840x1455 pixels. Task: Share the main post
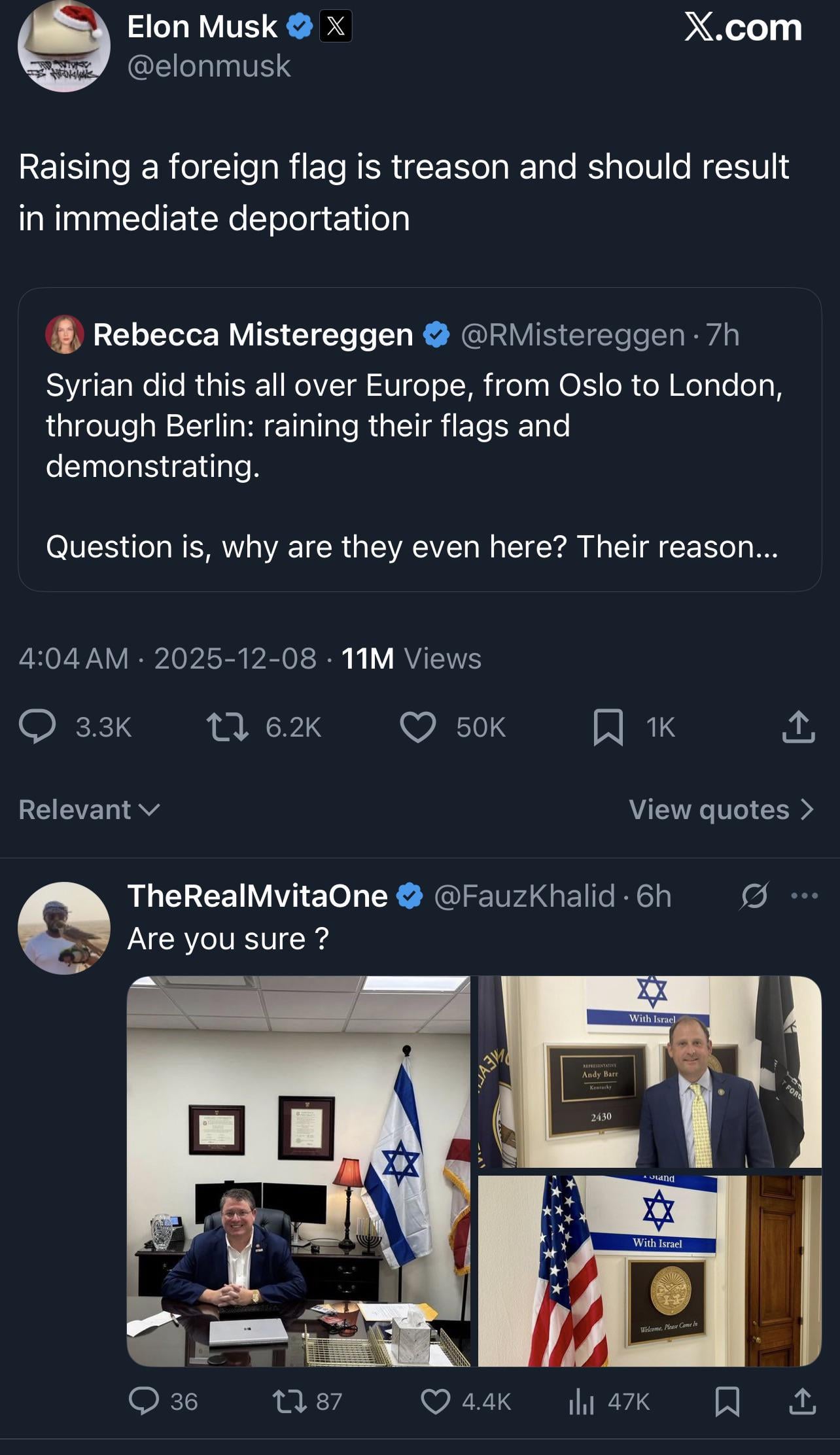pos(798,727)
